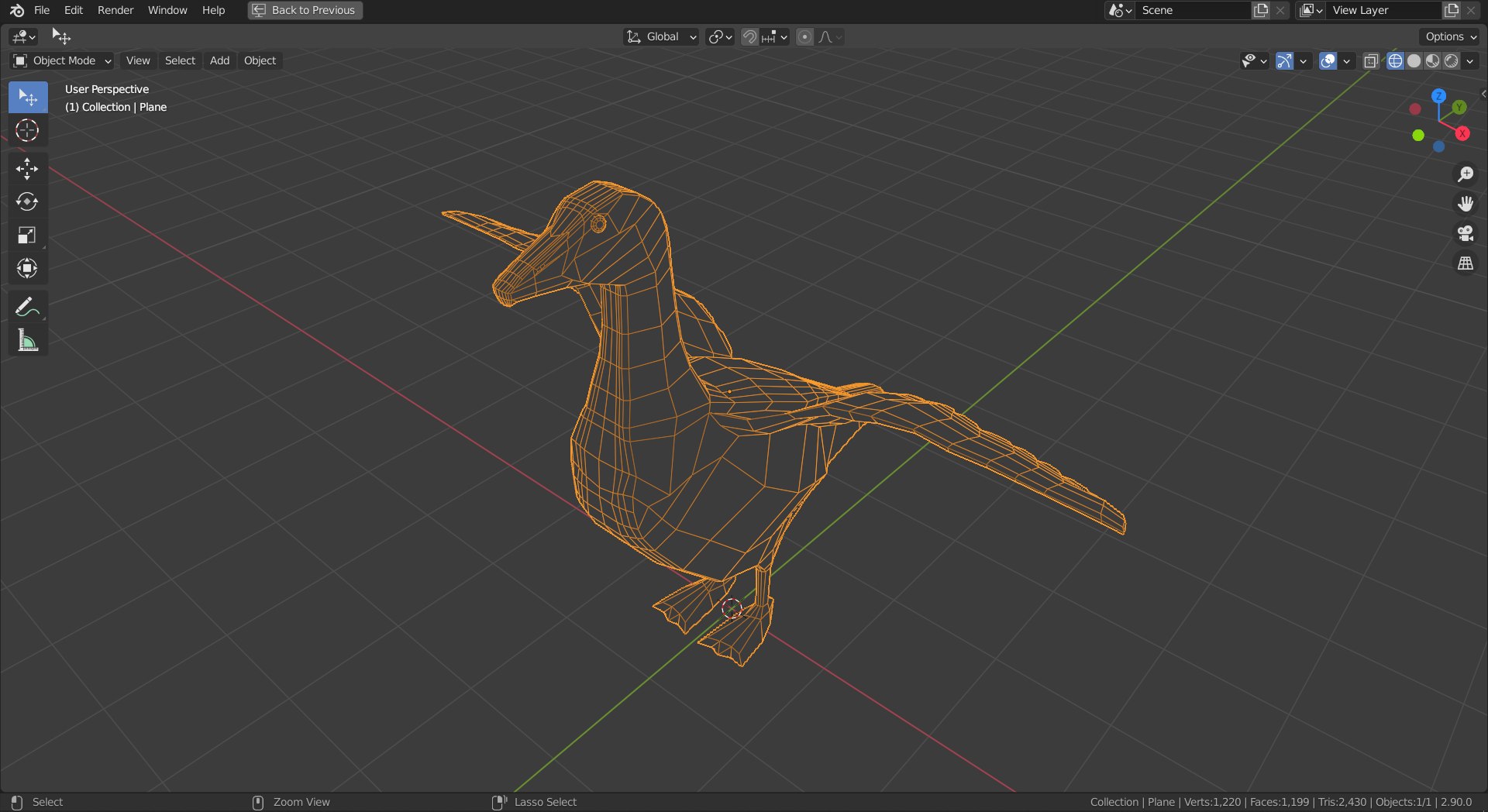Toggle camera view icon

[x=1465, y=233]
